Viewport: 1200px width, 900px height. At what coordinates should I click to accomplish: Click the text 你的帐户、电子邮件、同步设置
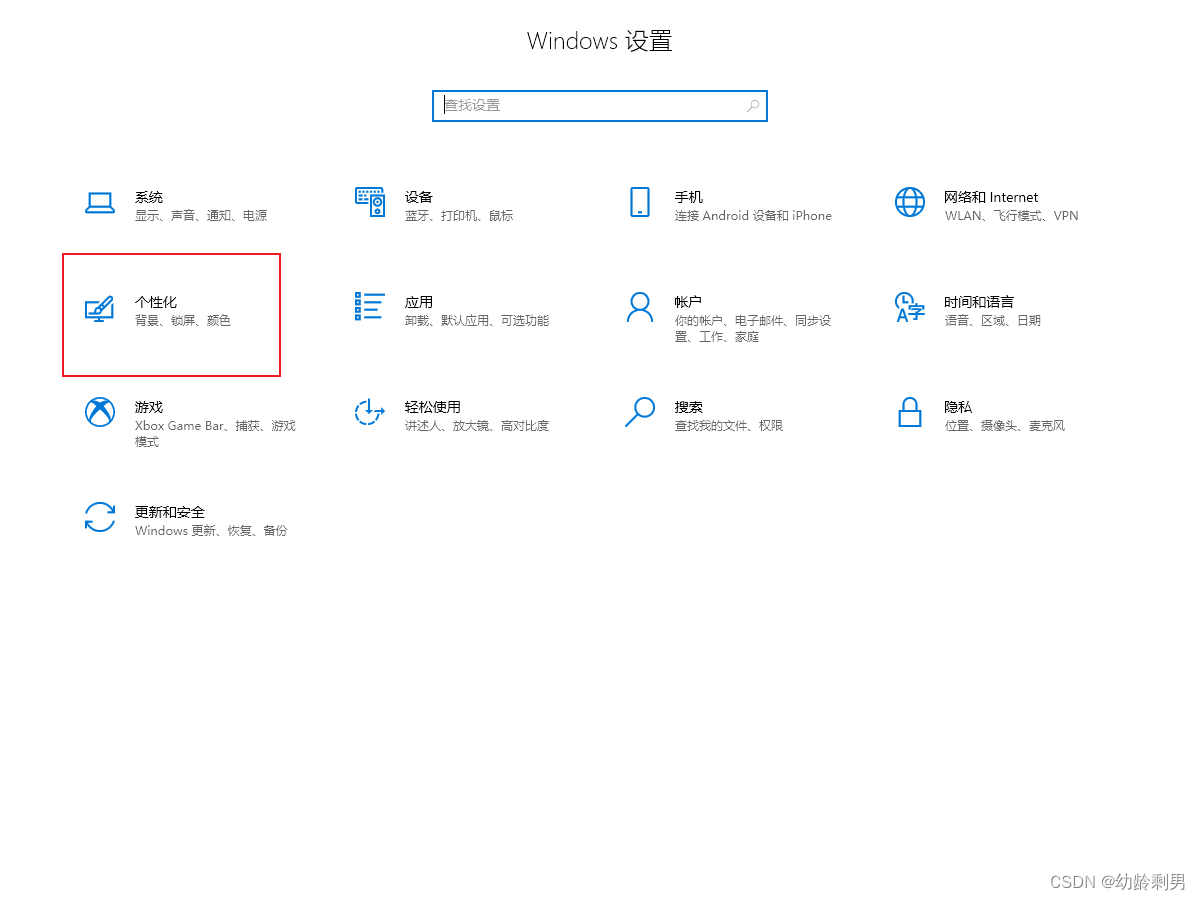(x=753, y=329)
